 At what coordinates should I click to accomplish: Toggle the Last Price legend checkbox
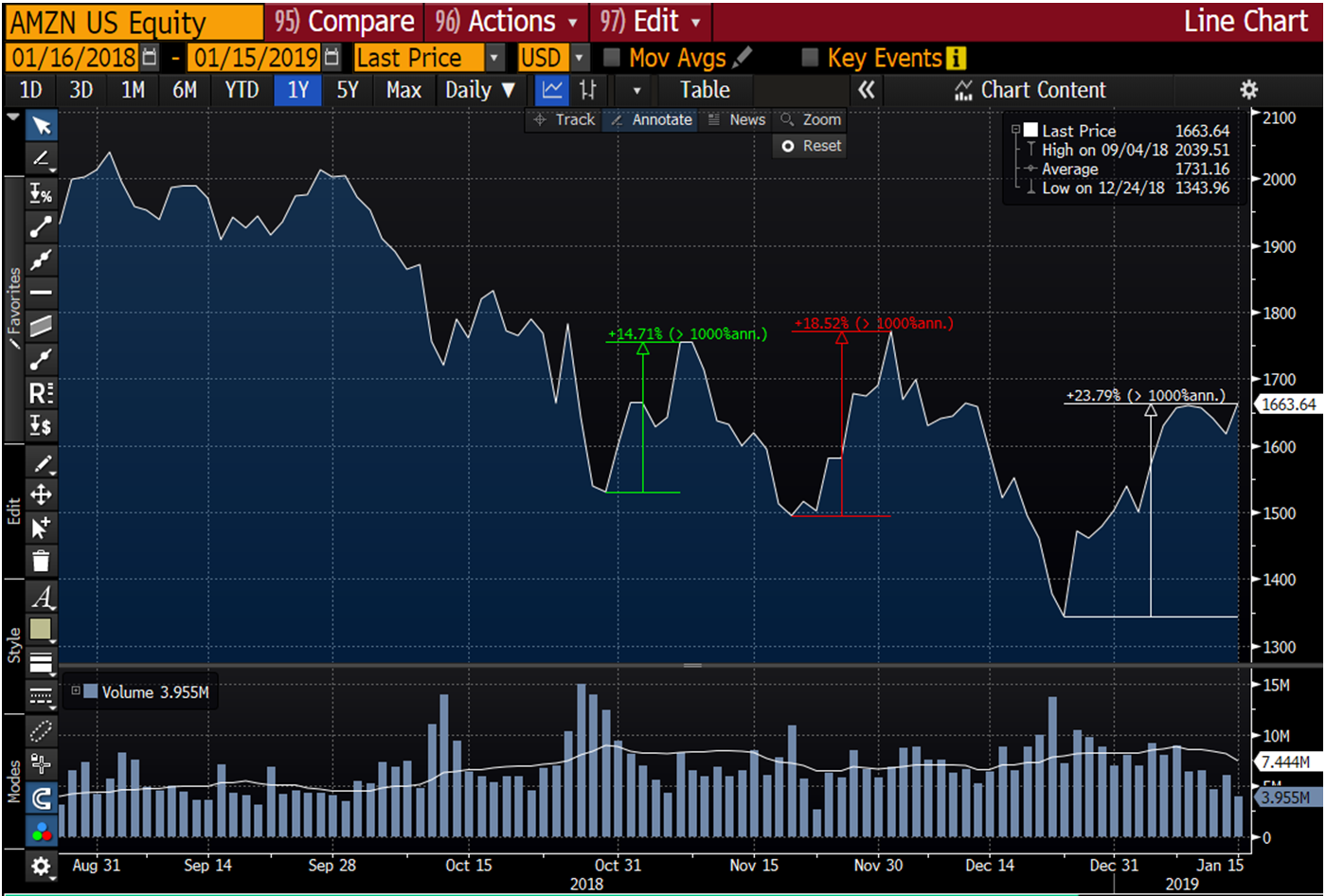pos(1030,131)
